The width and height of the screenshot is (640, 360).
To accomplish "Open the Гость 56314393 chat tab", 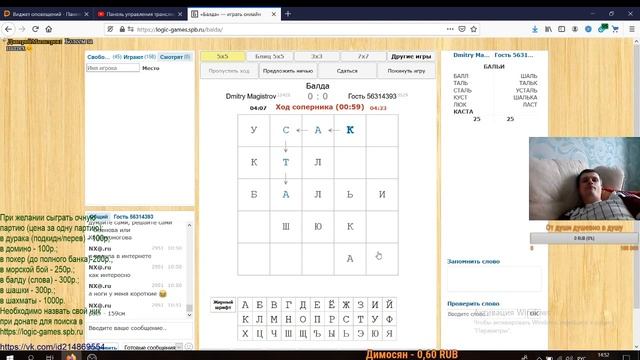I will point(133,217).
